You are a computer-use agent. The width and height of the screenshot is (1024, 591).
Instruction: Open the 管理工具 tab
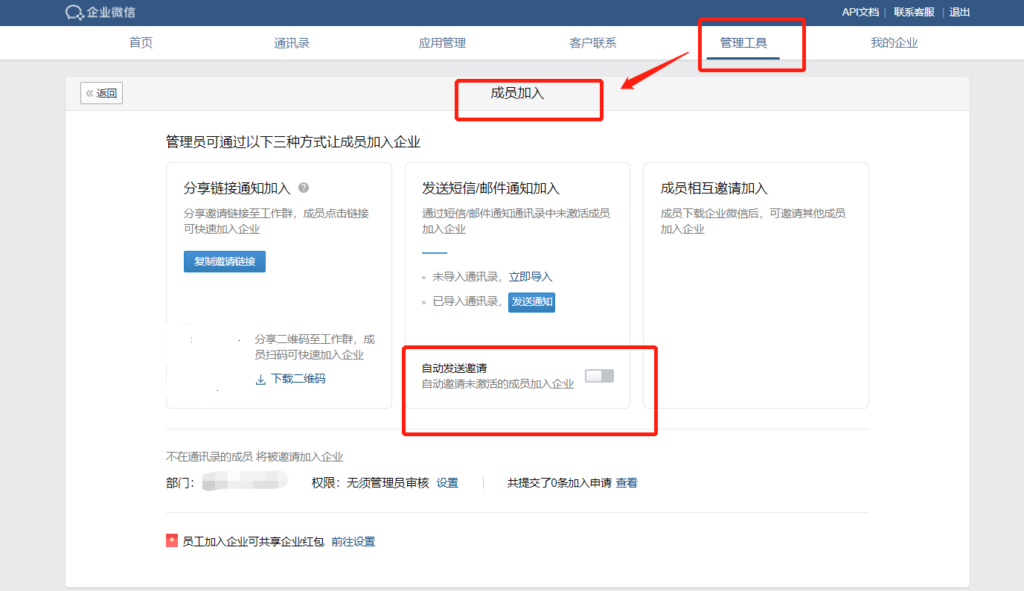743,43
